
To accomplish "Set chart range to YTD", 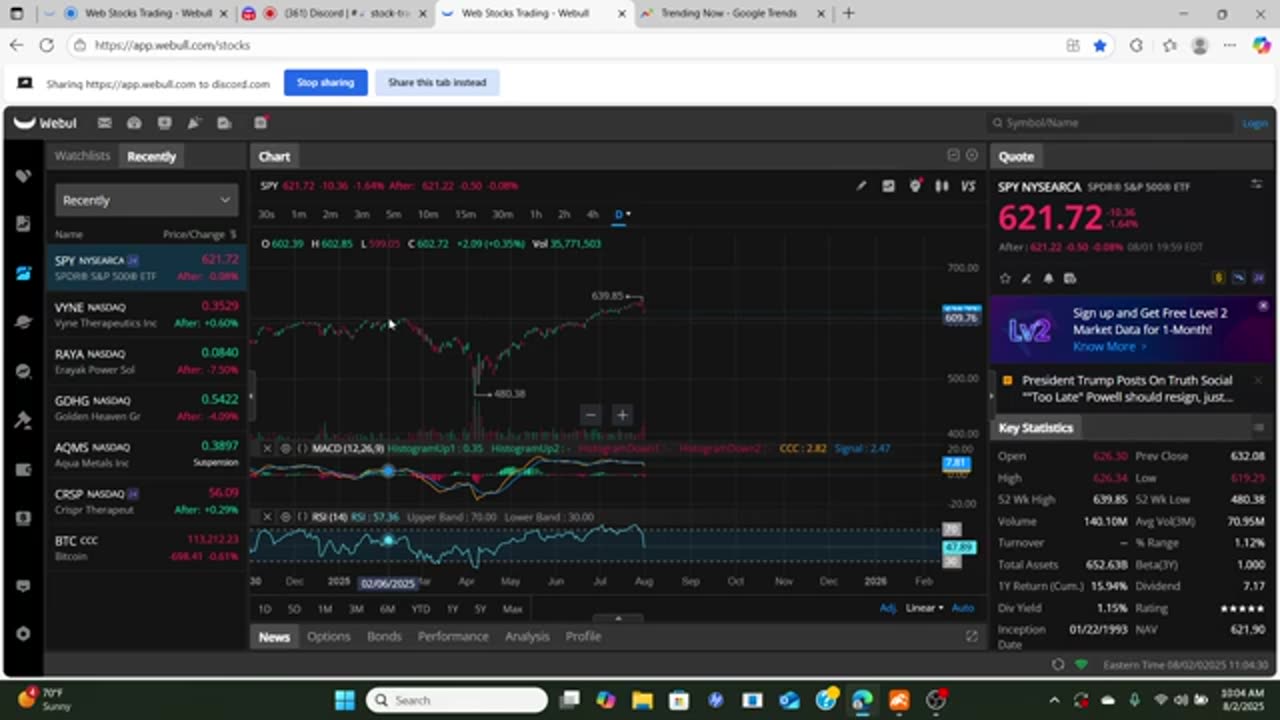I will coord(420,608).
